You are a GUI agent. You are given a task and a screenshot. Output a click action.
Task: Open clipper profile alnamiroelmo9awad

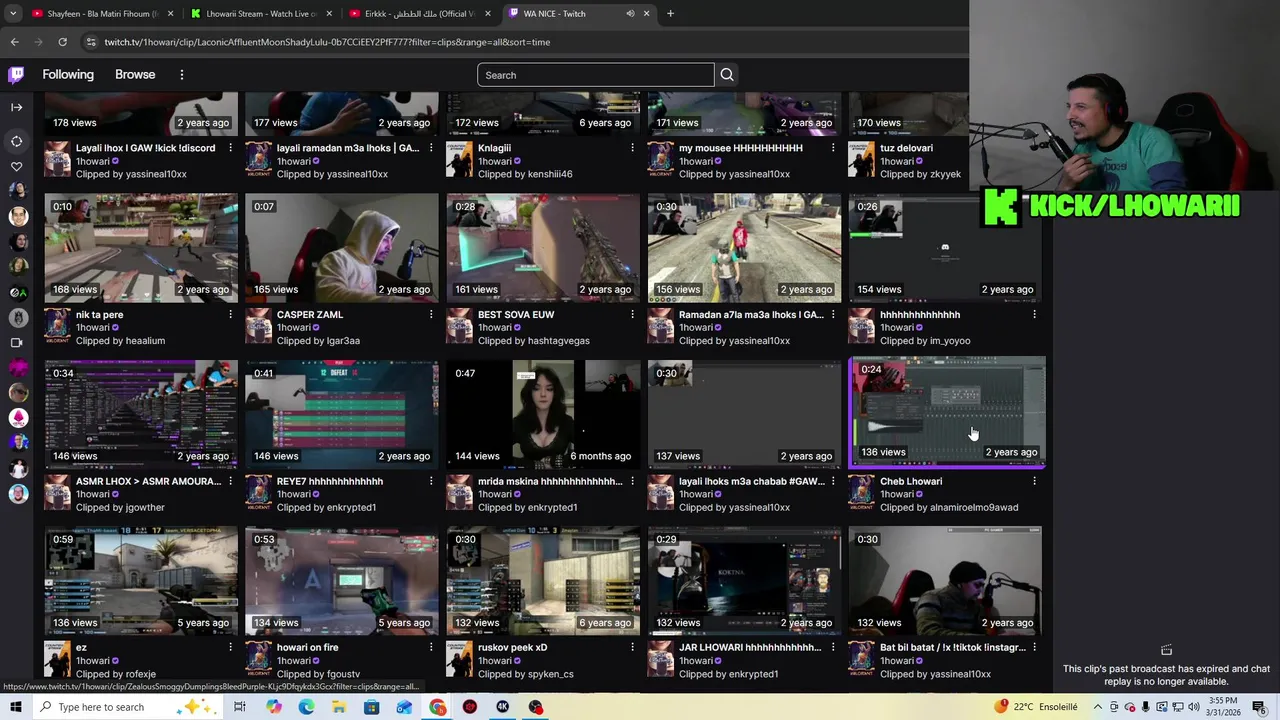(x=974, y=508)
